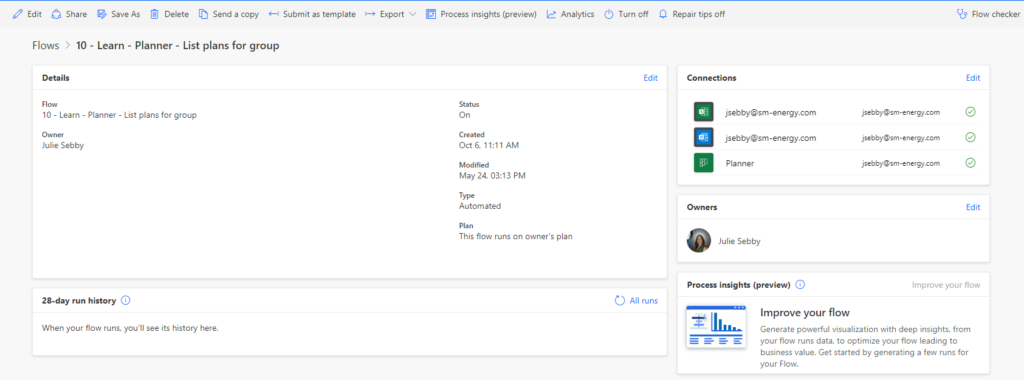
Task: Click Edit link in Details panel
Action: [x=650, y=78]
